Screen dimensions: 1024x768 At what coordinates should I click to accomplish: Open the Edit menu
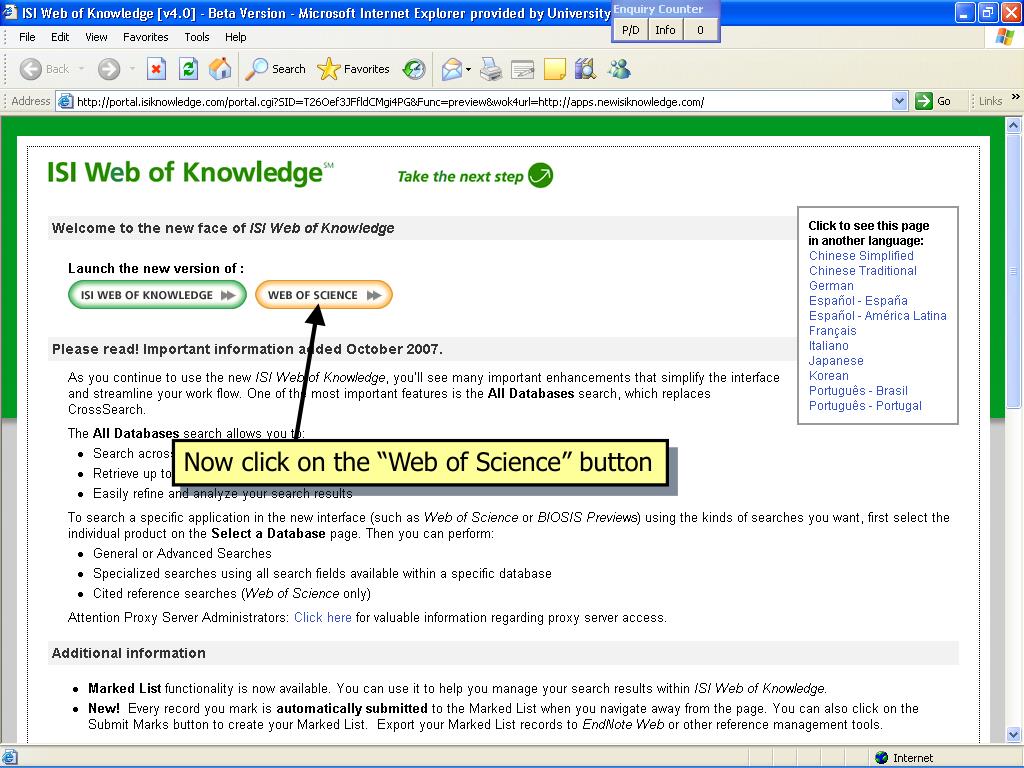60,37
